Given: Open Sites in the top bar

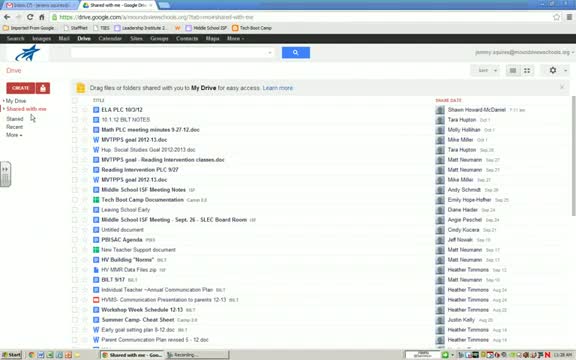Looking at the screenshot, I should [x=136, y=39].
